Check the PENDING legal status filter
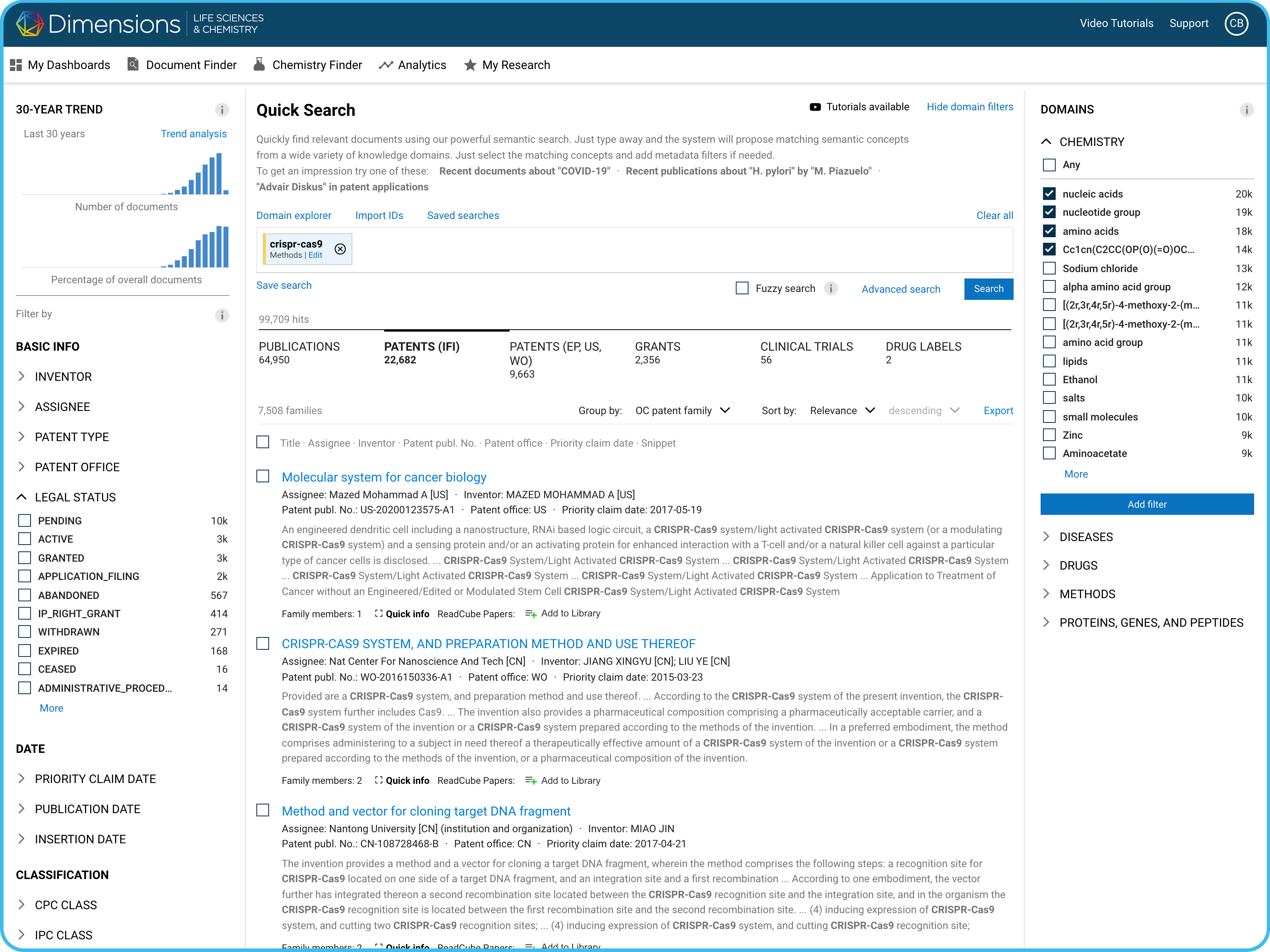The image size is (1270, 952). click(25, 520)
